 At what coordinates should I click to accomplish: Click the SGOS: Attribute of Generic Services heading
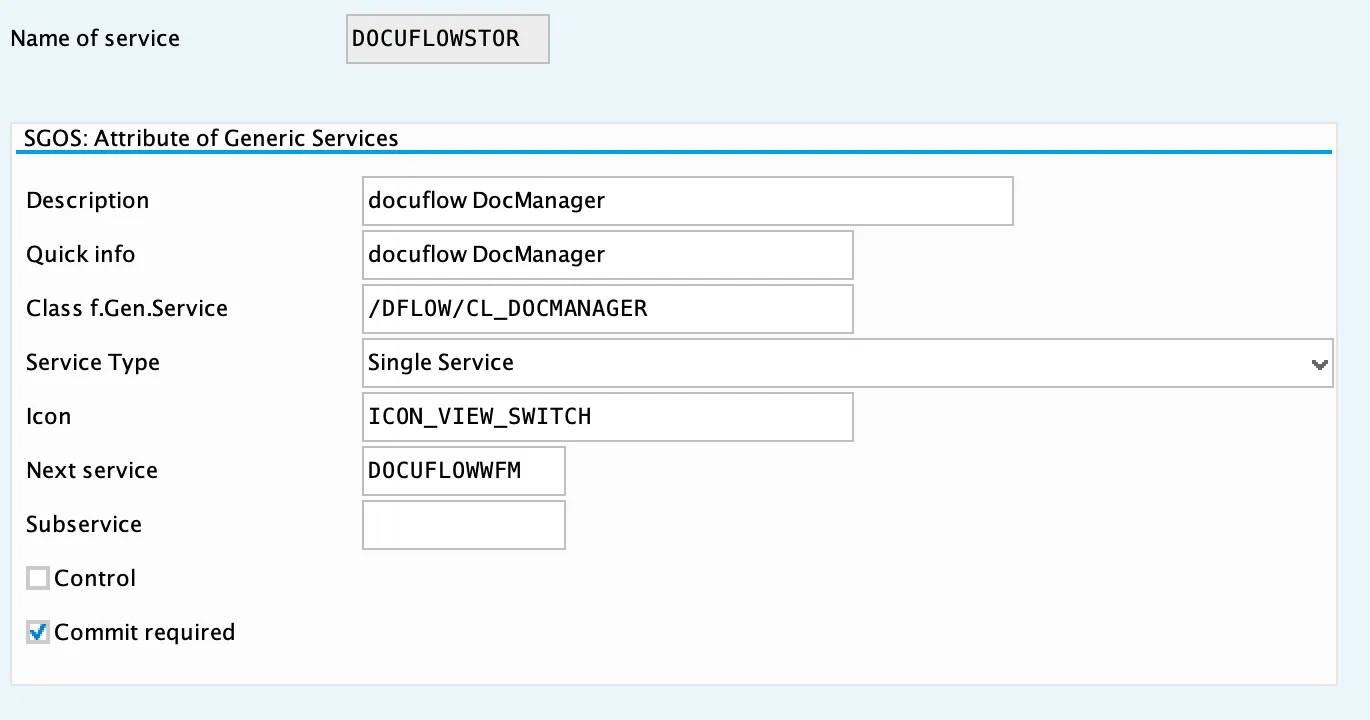(211, 138)
